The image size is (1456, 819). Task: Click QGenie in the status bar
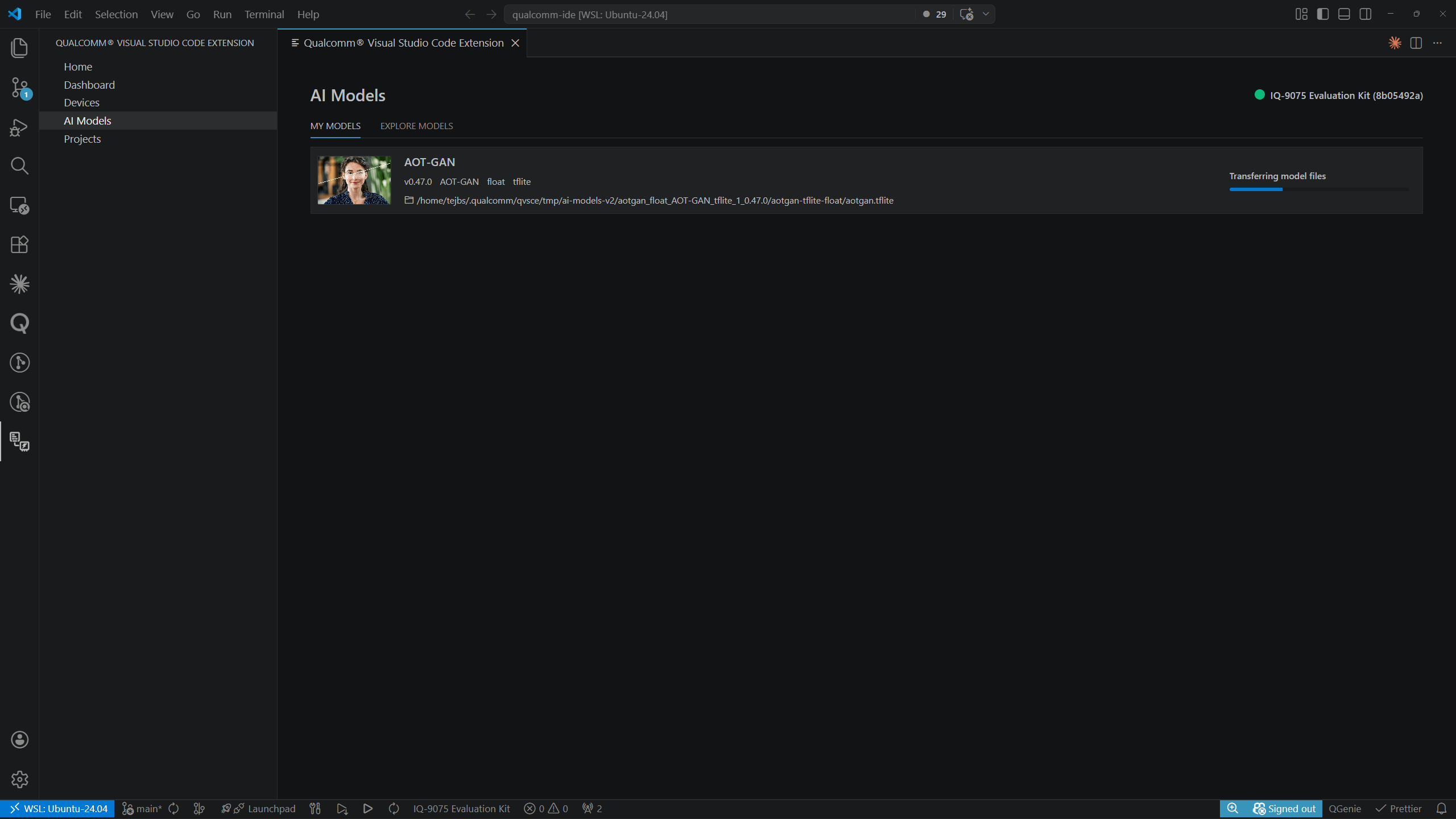click(x=1345, y=809)
